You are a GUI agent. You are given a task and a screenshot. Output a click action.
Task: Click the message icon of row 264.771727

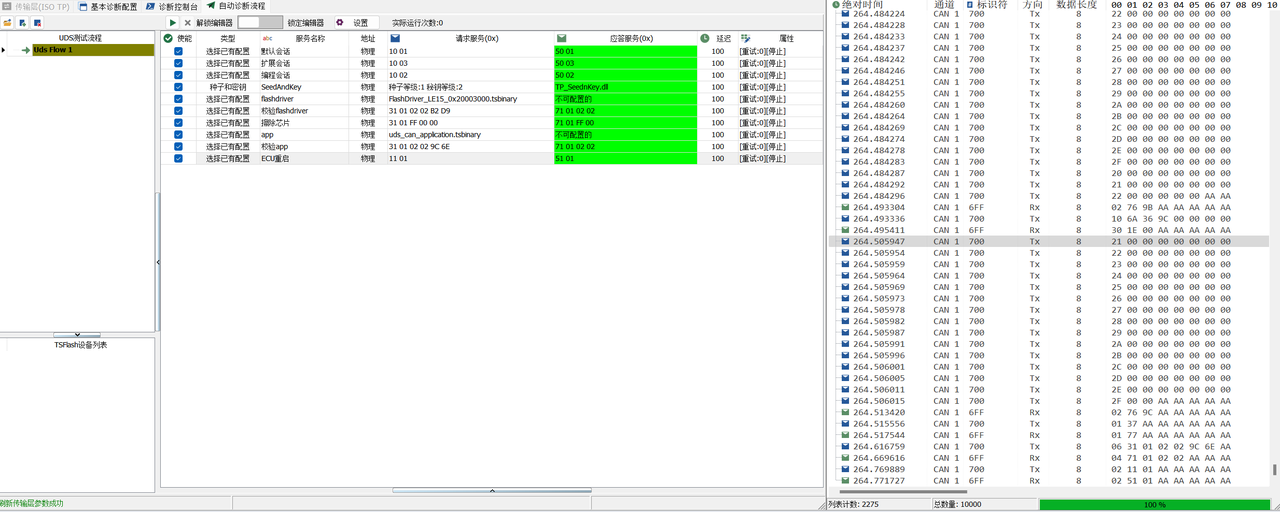[x=845, y=481]
